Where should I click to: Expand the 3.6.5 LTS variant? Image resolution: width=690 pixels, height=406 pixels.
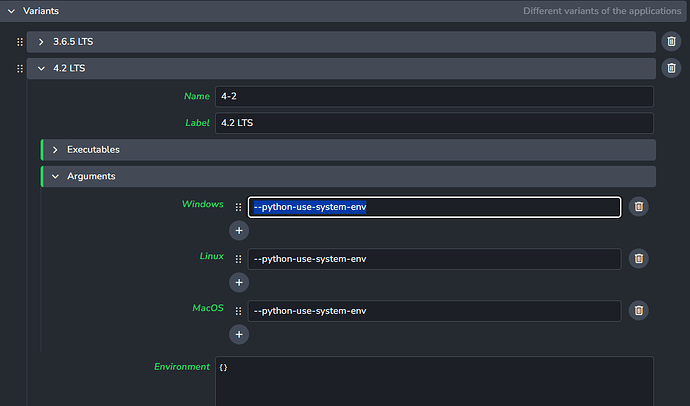point(41,42)
